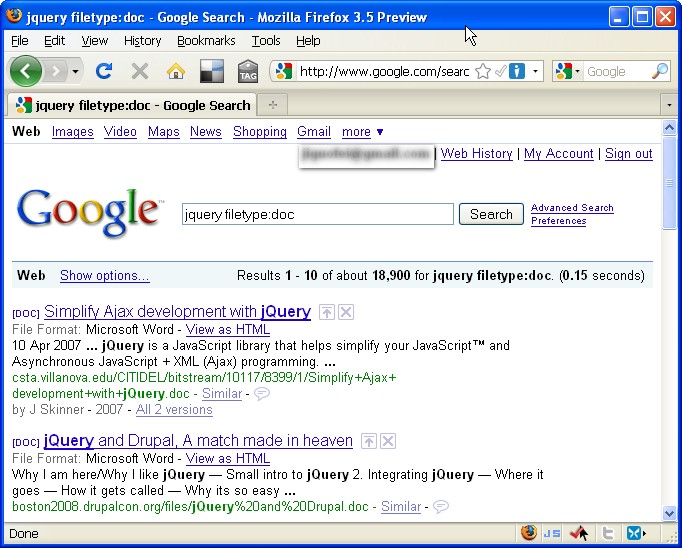Remove the Simplify Ajax result with X icon
This screenshot has width=682, height=548.
[x=346, y=312]
